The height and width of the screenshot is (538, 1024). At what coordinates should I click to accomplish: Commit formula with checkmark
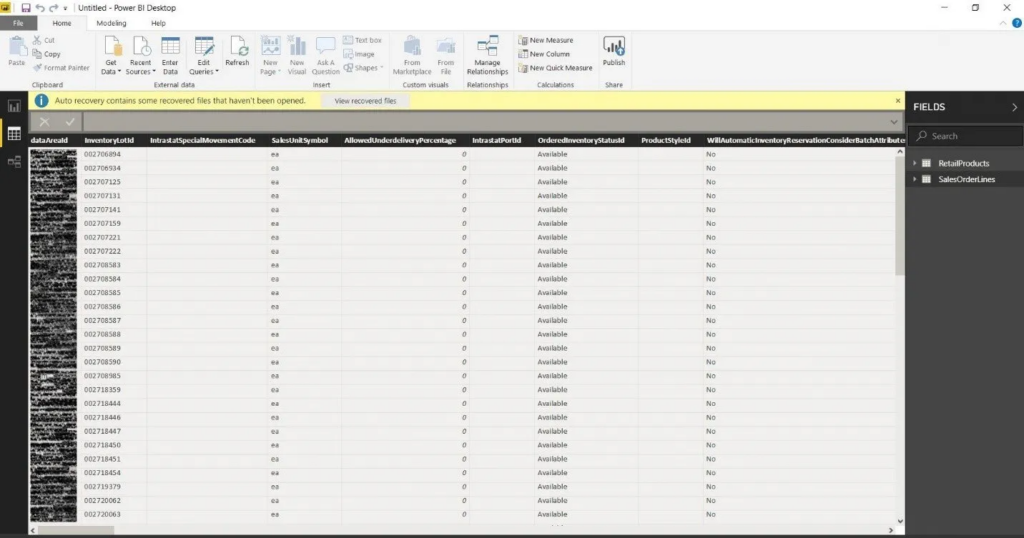[x=70, y=121]
